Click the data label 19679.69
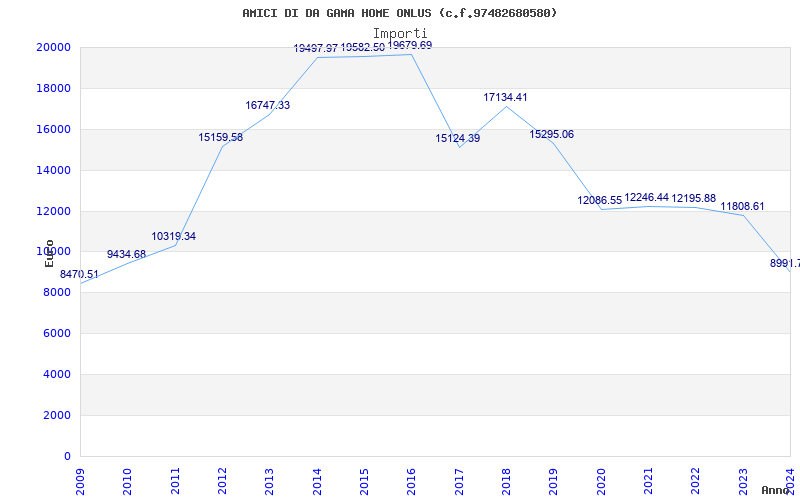This screenshot has width=800, height=500. 410,45
